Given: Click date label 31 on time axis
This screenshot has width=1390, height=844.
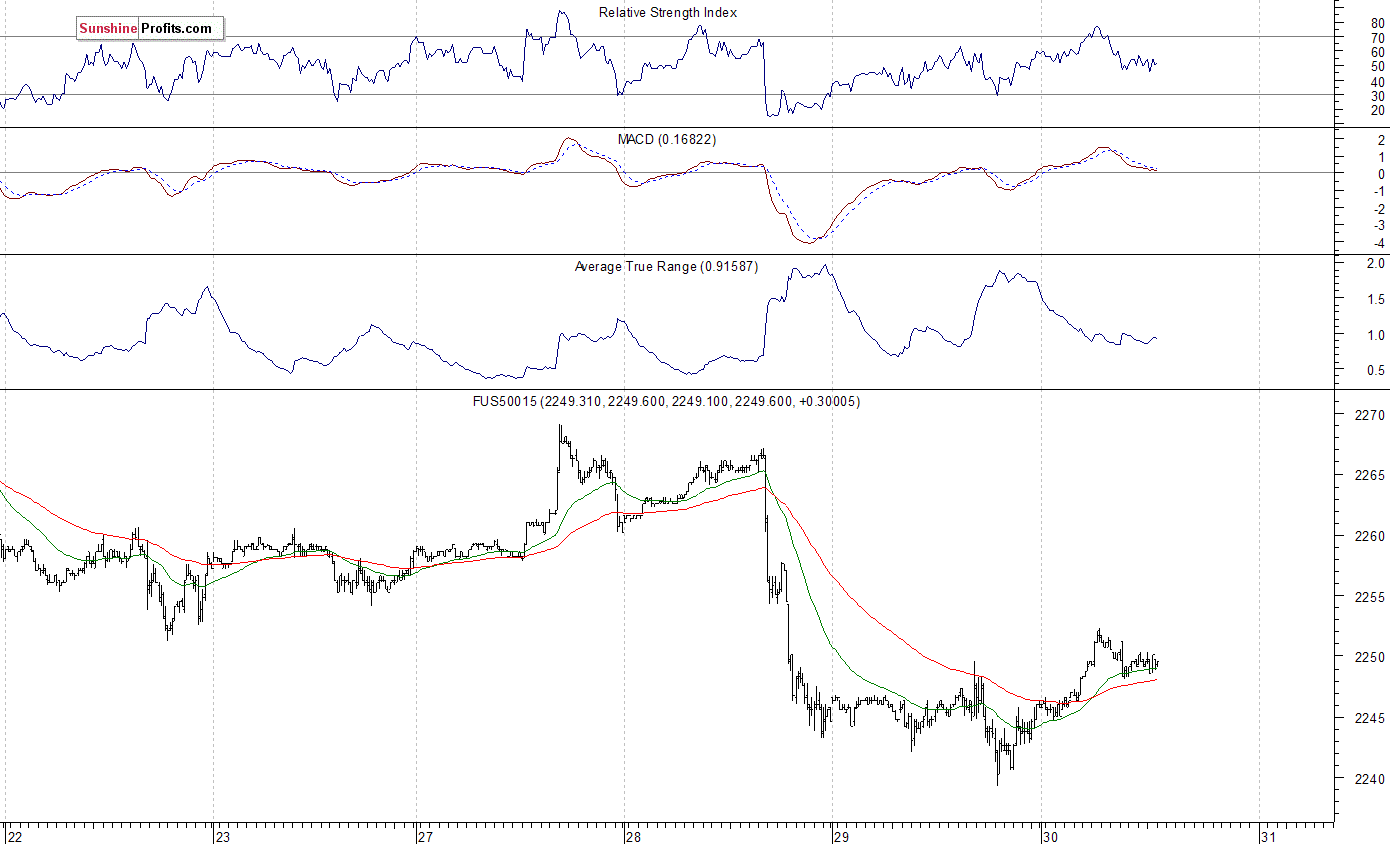Looking at the screenshot, I should click(1269, 836).
